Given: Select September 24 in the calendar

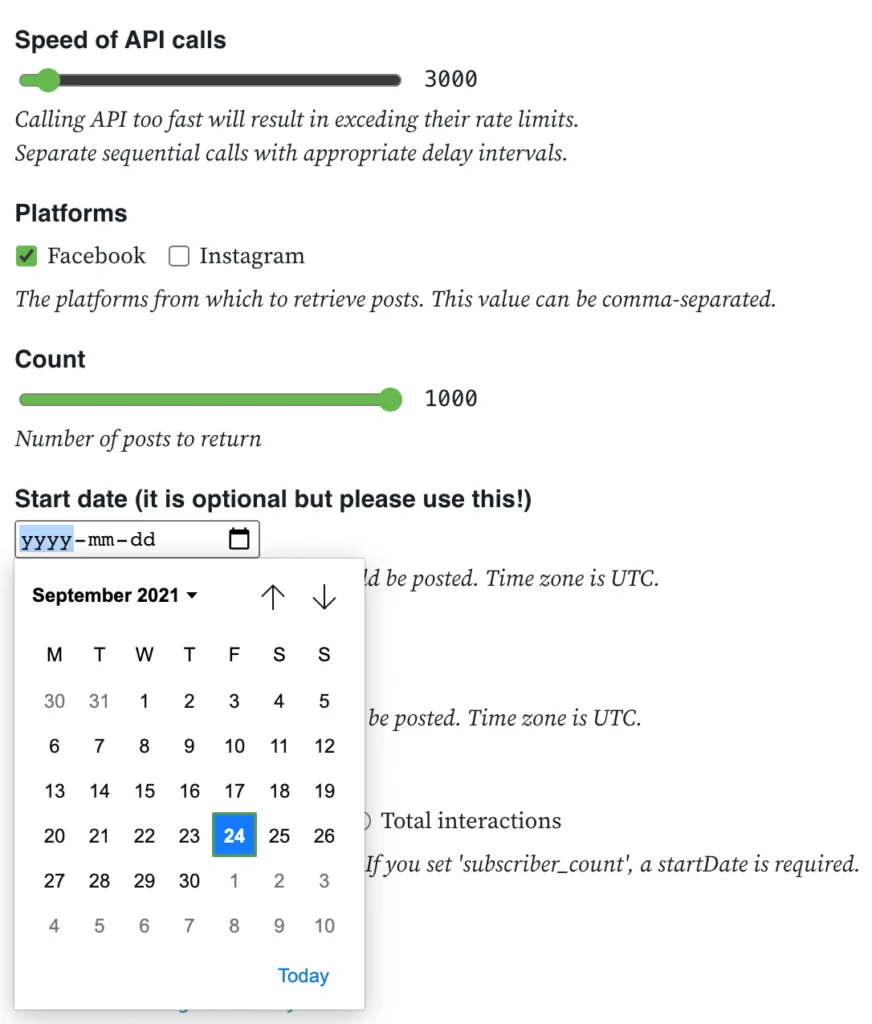Looking at the screenshot, I should point(234,835).
